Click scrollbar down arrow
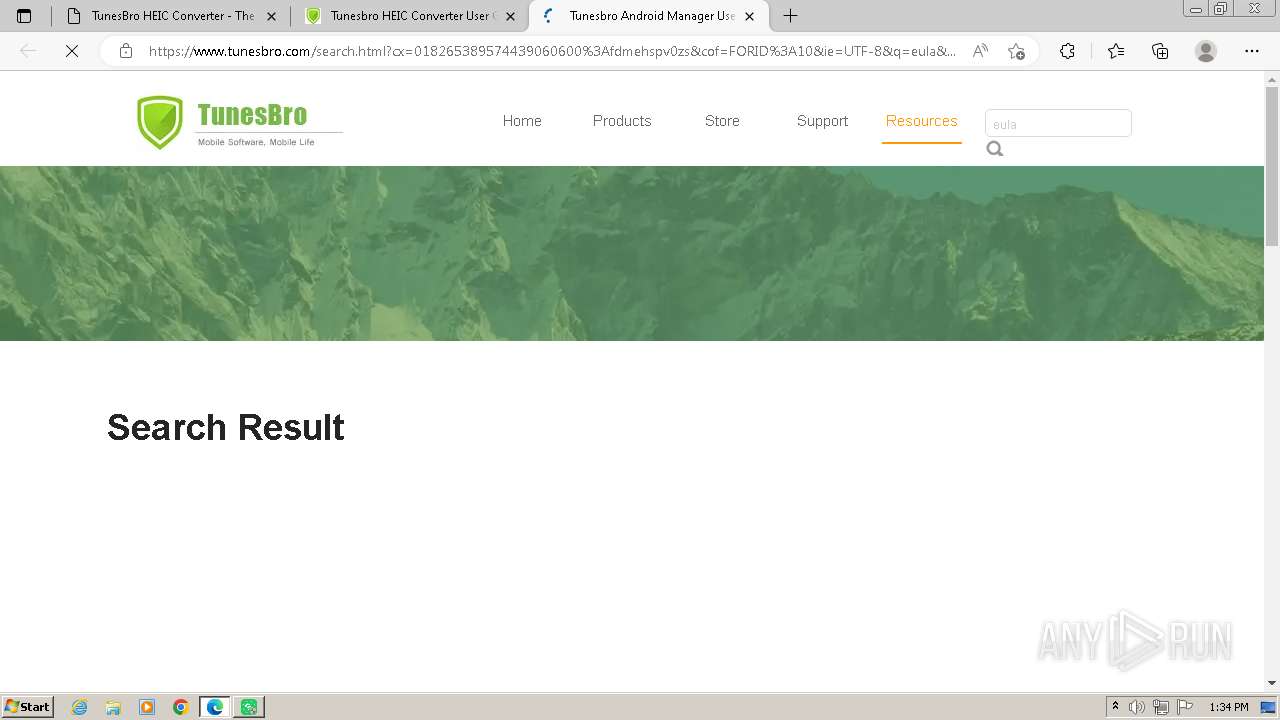The image size is (1280, 720). tap(1272, 683)
